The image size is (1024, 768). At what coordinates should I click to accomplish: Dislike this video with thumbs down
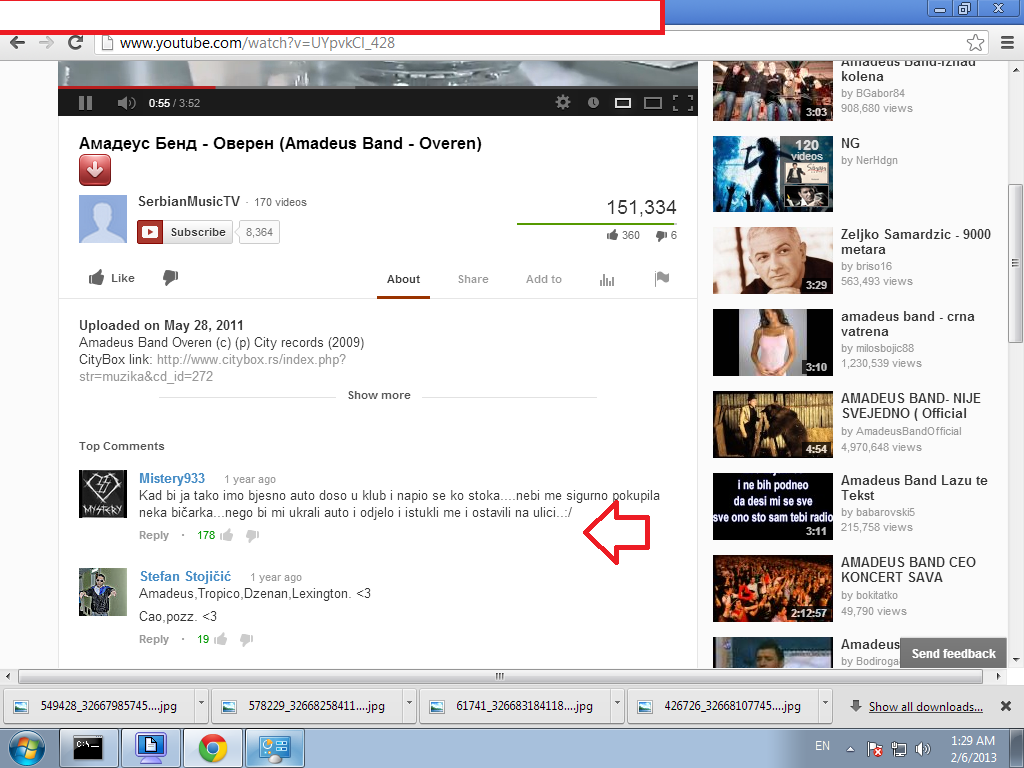coord(170,278)
